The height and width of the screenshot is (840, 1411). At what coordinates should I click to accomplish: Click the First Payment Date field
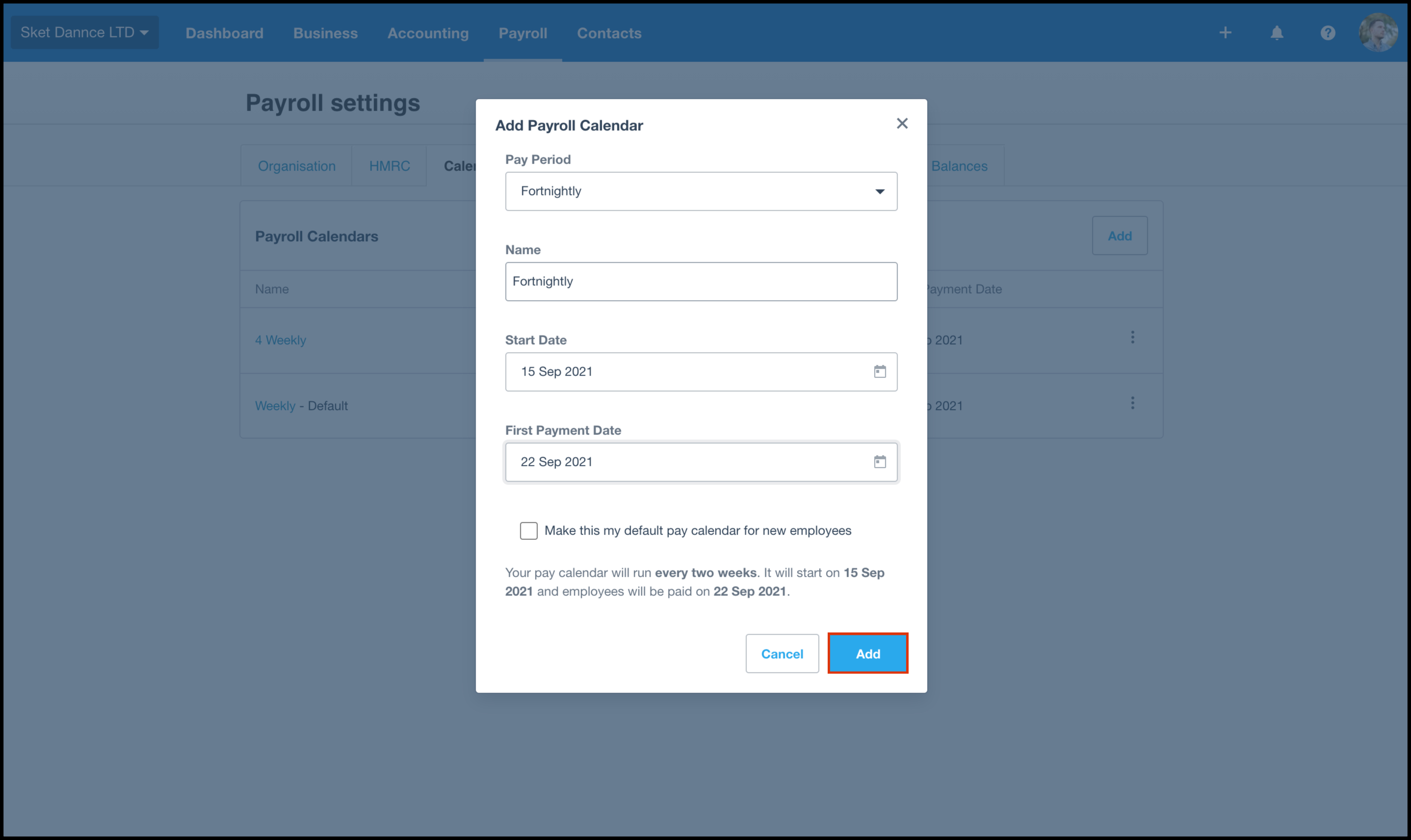pyautogui.click(x=701, y=462)
